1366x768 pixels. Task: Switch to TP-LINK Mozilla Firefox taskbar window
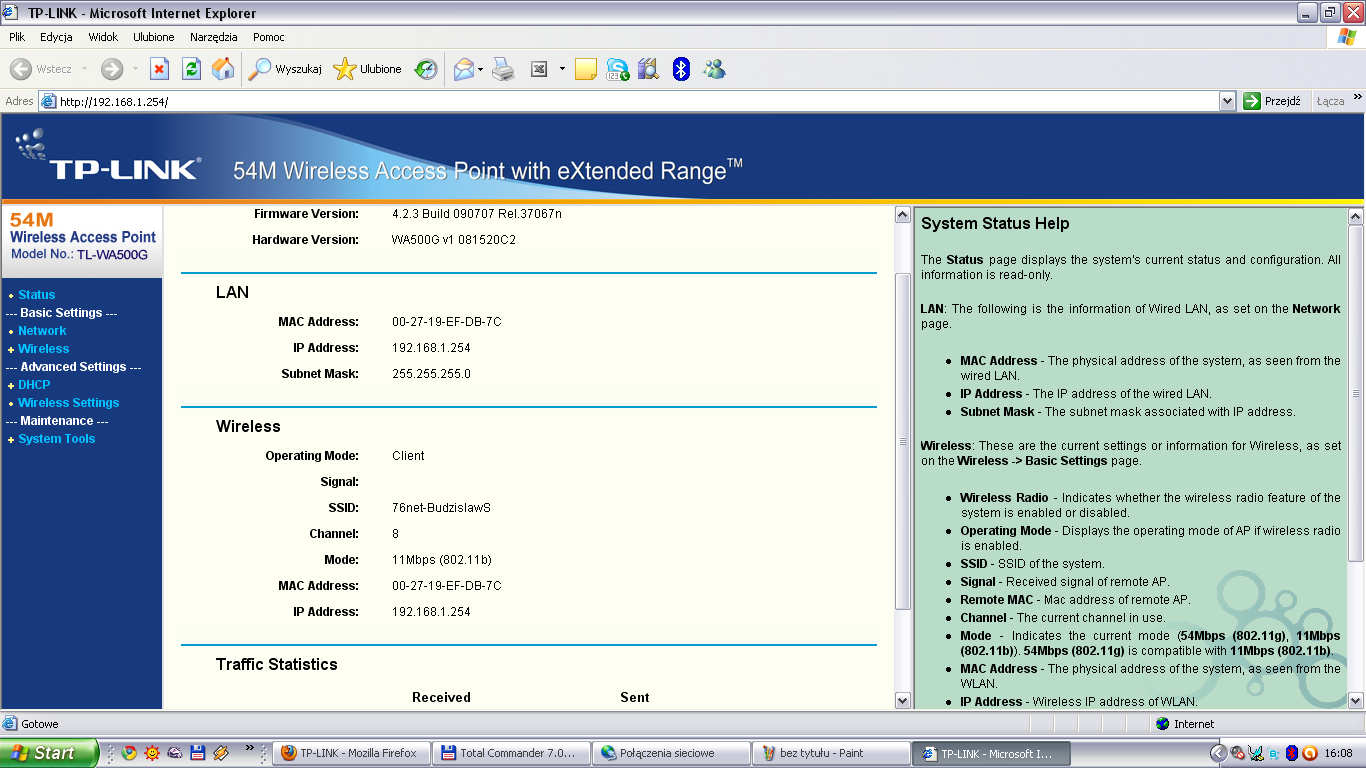(x=352, y=753)
